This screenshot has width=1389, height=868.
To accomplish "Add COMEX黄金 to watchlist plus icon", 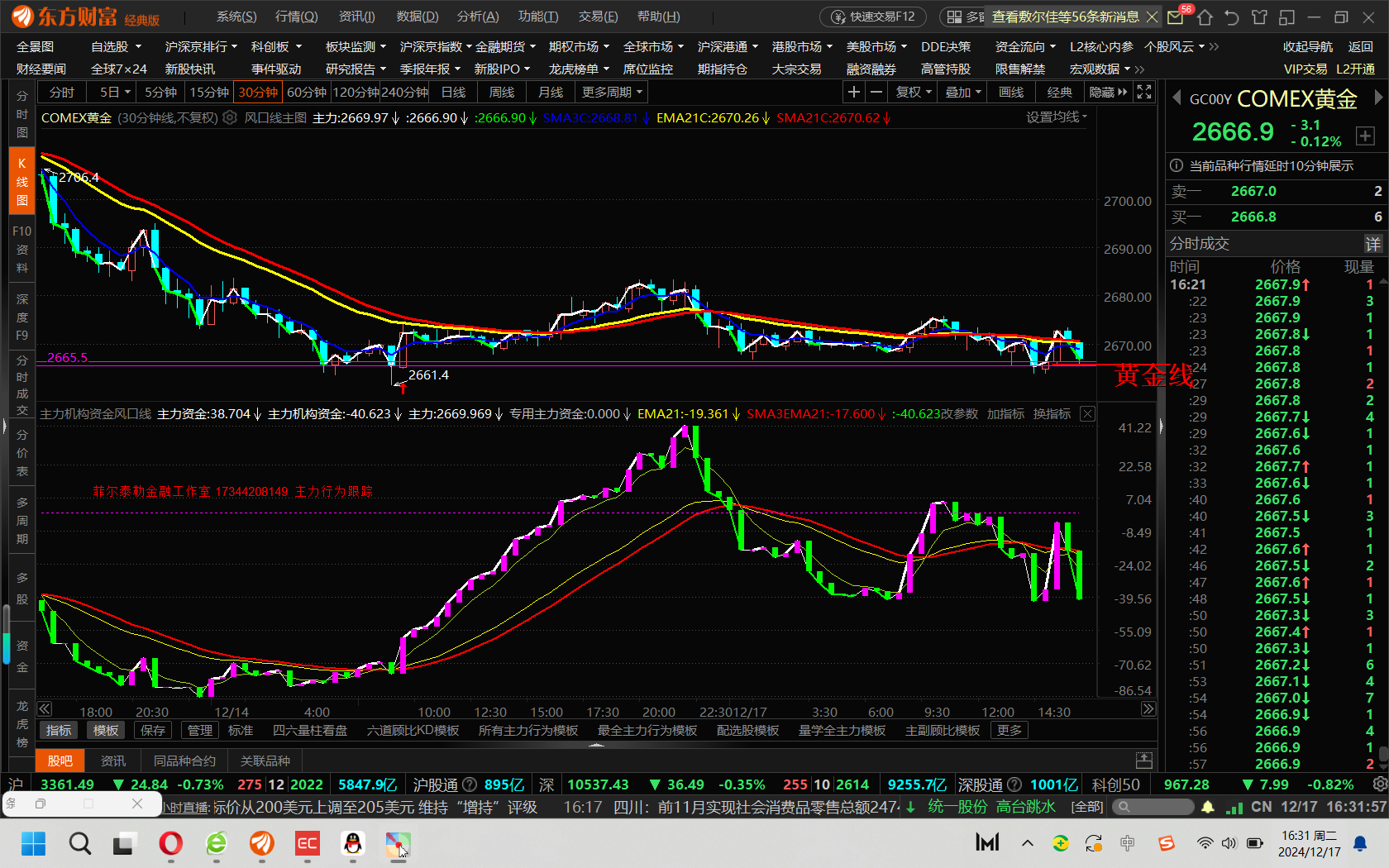I will tap(1365, 136).
